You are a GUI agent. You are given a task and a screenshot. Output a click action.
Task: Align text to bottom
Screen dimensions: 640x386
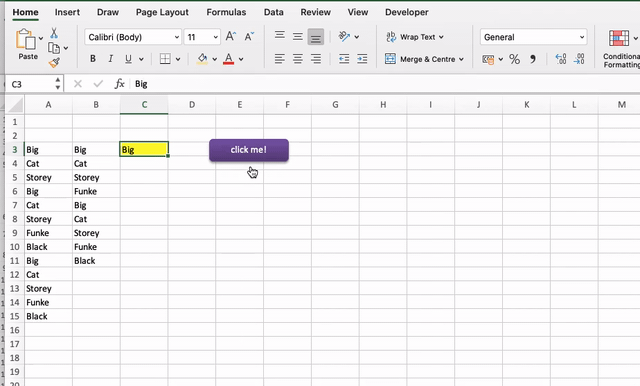coord(316,37)
